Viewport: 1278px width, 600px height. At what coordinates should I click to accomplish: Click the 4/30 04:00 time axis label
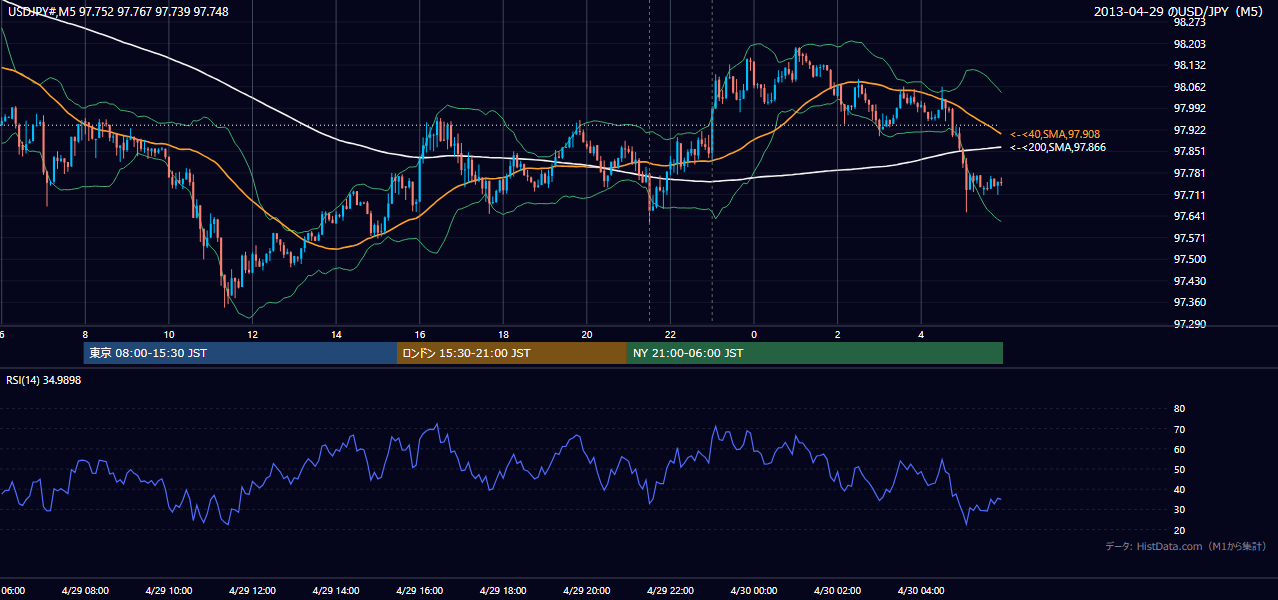[x=921, y=591]
